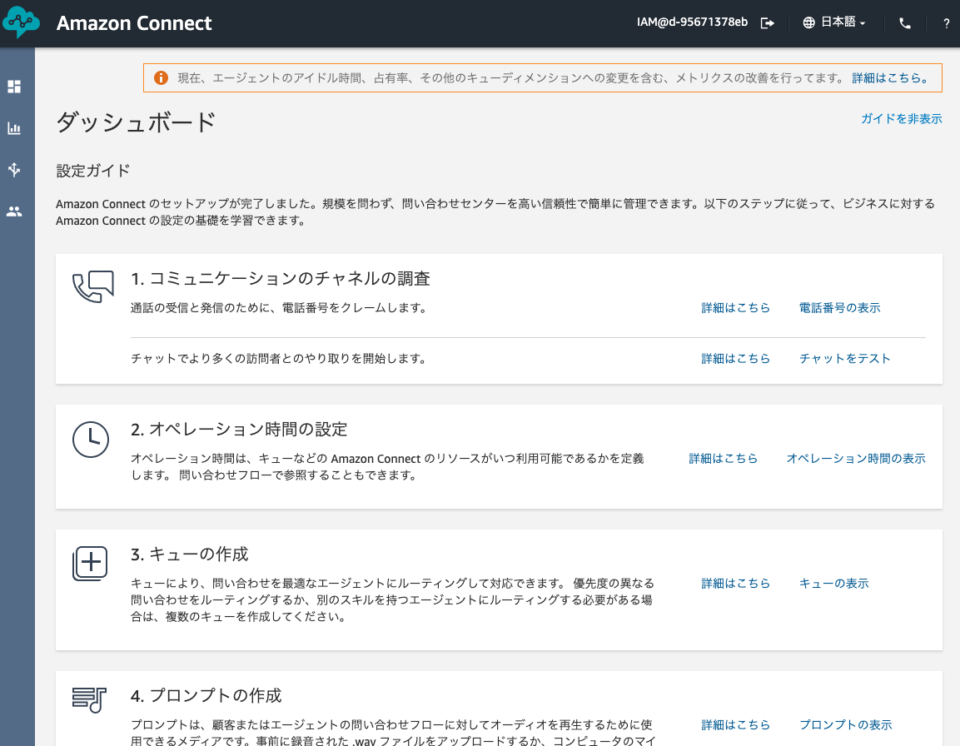Open the help question mark icon
The width and height of the screenshot is (960, 746).
pos(946,23)
